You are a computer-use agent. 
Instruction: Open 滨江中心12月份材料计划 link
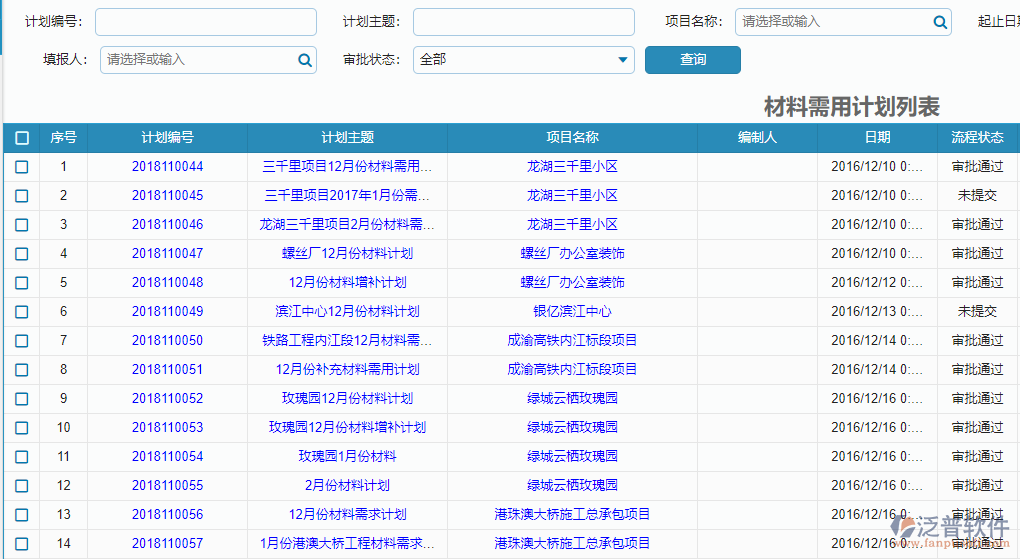pyautogui.click(x=347, y=312)
